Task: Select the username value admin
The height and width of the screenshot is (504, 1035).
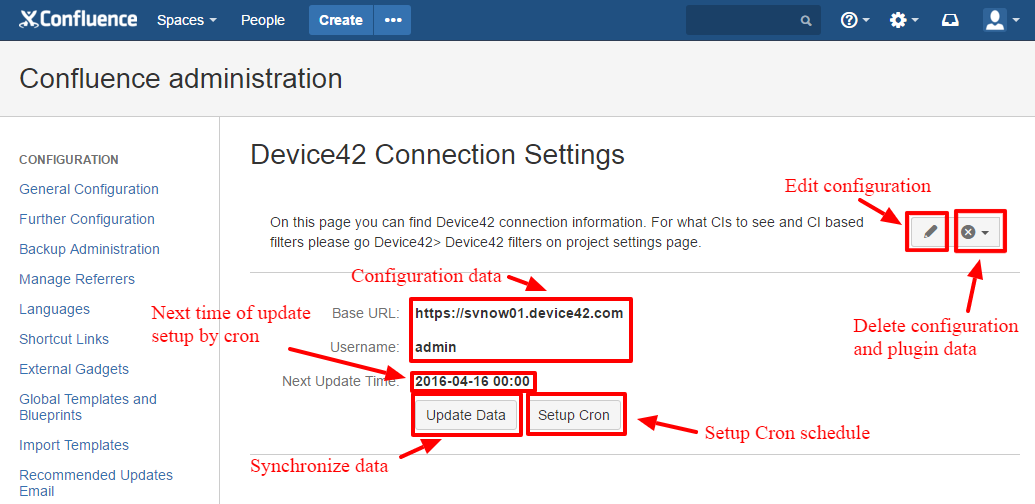Action: [436, 346]
